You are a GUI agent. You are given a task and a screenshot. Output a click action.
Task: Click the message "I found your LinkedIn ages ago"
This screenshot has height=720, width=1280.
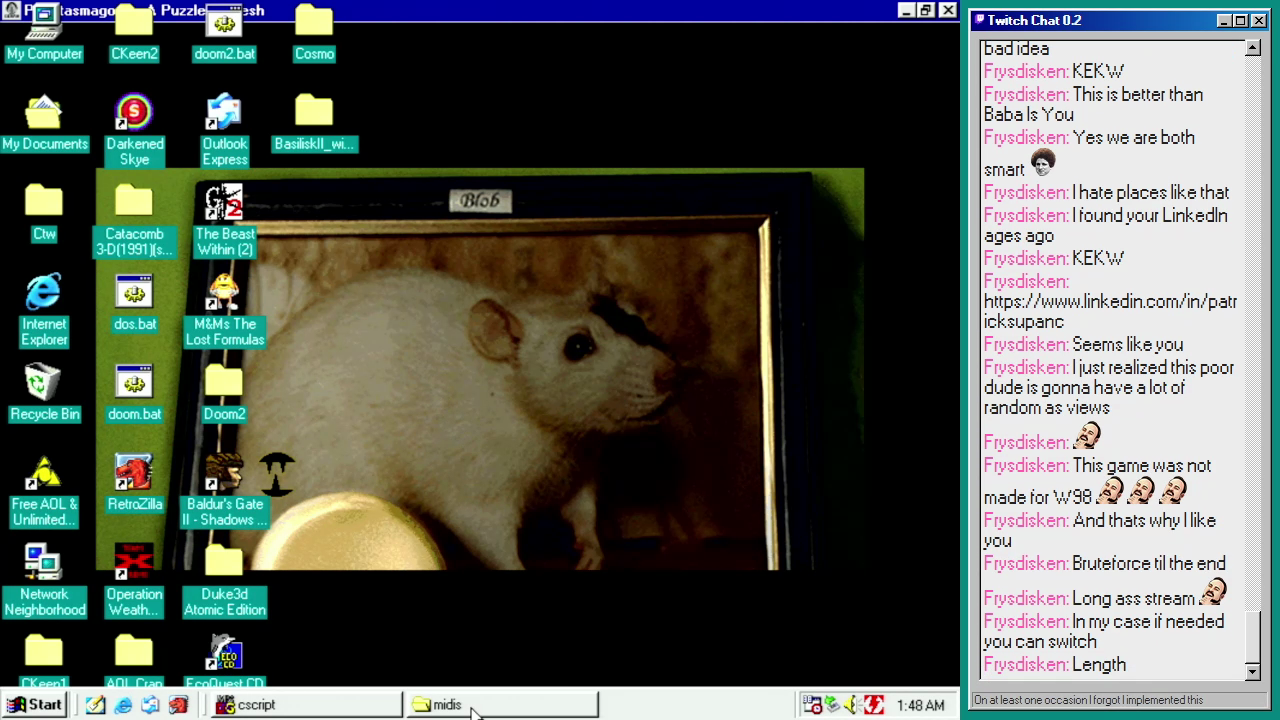(1105, 225)
